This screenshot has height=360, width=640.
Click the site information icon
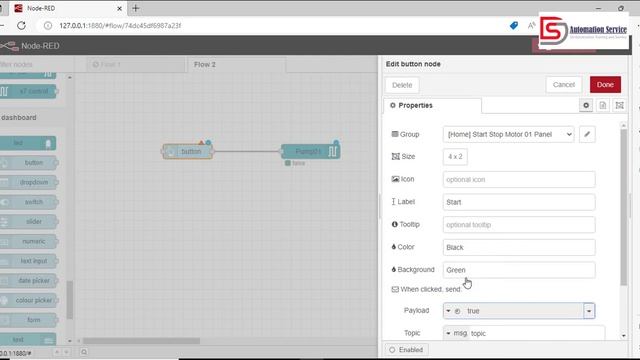[48, 25]
